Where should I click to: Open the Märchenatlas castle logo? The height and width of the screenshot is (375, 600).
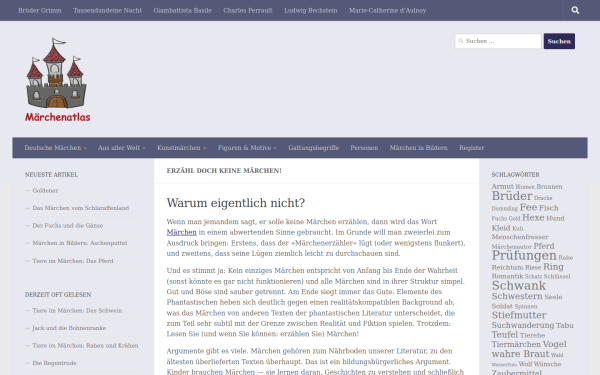coord(57,80)
